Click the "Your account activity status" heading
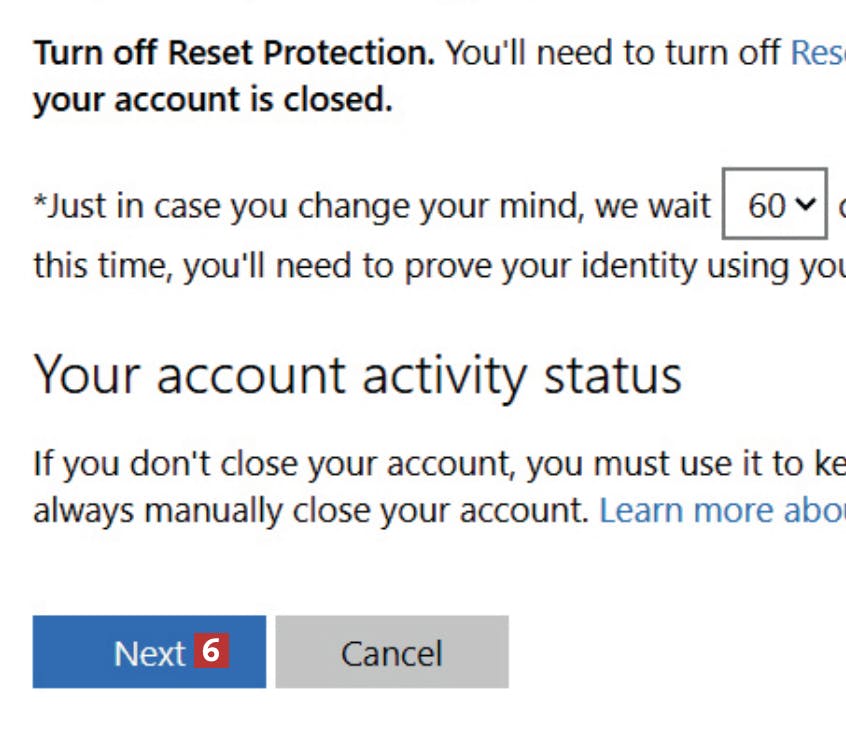This screenshot has width=846, height=738. point(357,375)
